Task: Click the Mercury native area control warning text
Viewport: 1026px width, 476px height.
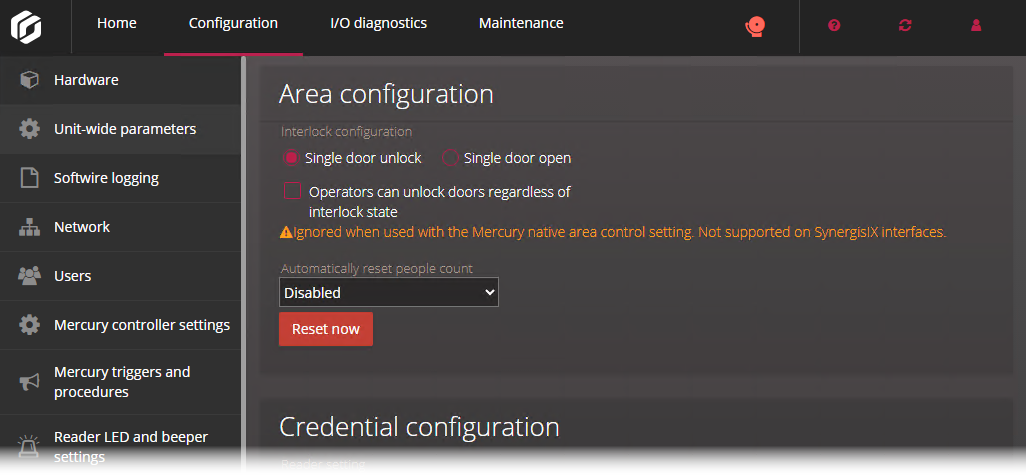Action: coord(620,232)
